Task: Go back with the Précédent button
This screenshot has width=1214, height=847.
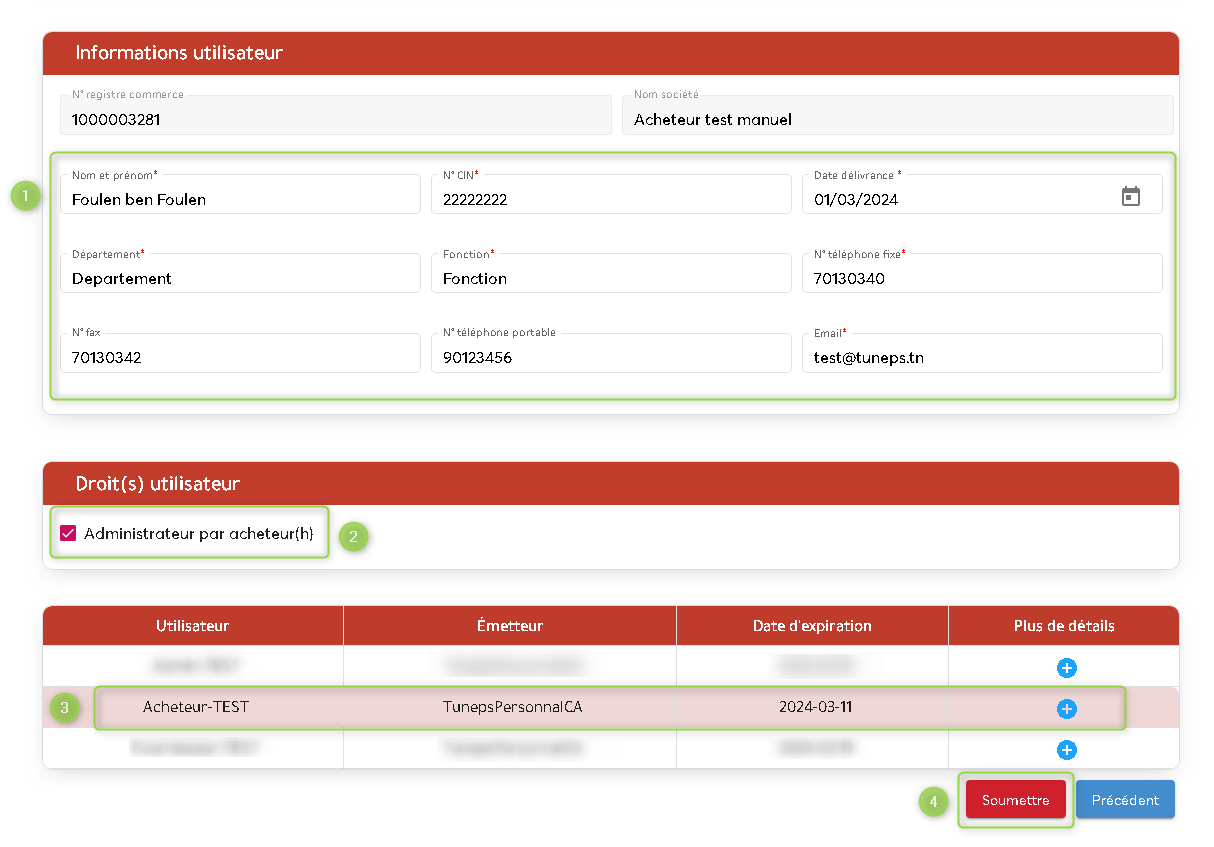Action: click(x=1125, y=800)
